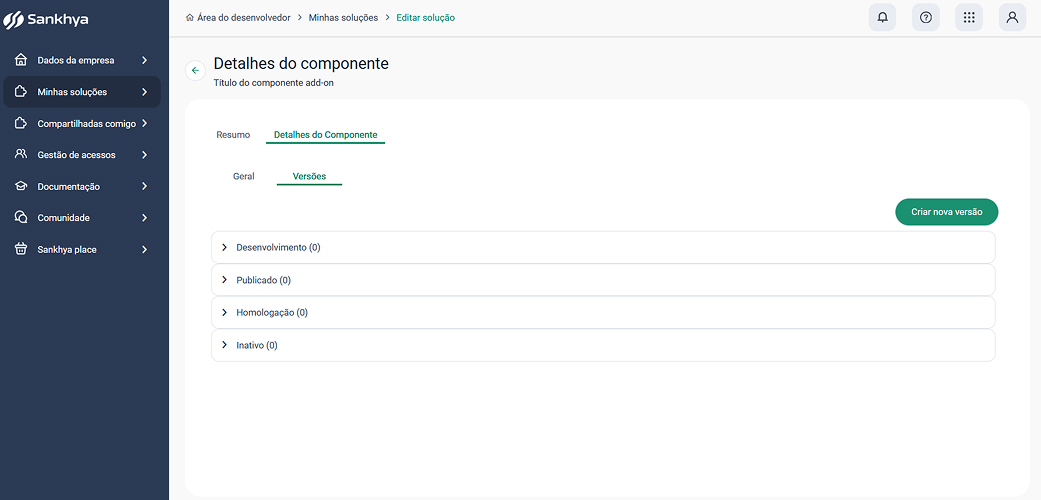The width and height of the screenshot is (1041, 500).
Task: Switch to the Resumo tab
Action: pyautogui.click(x=233, y=135)
